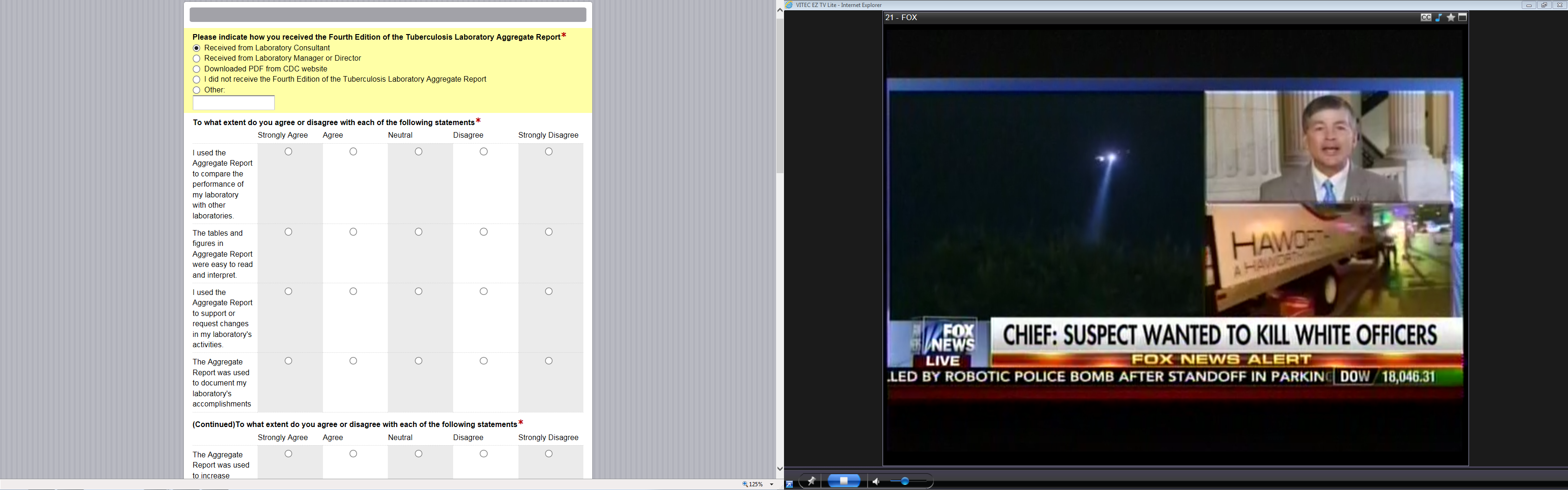Screen dimensions: 1568x490
Task: Click the blue arrow shortcut icon at bottom-left of player
Action: tap(790, 484)
